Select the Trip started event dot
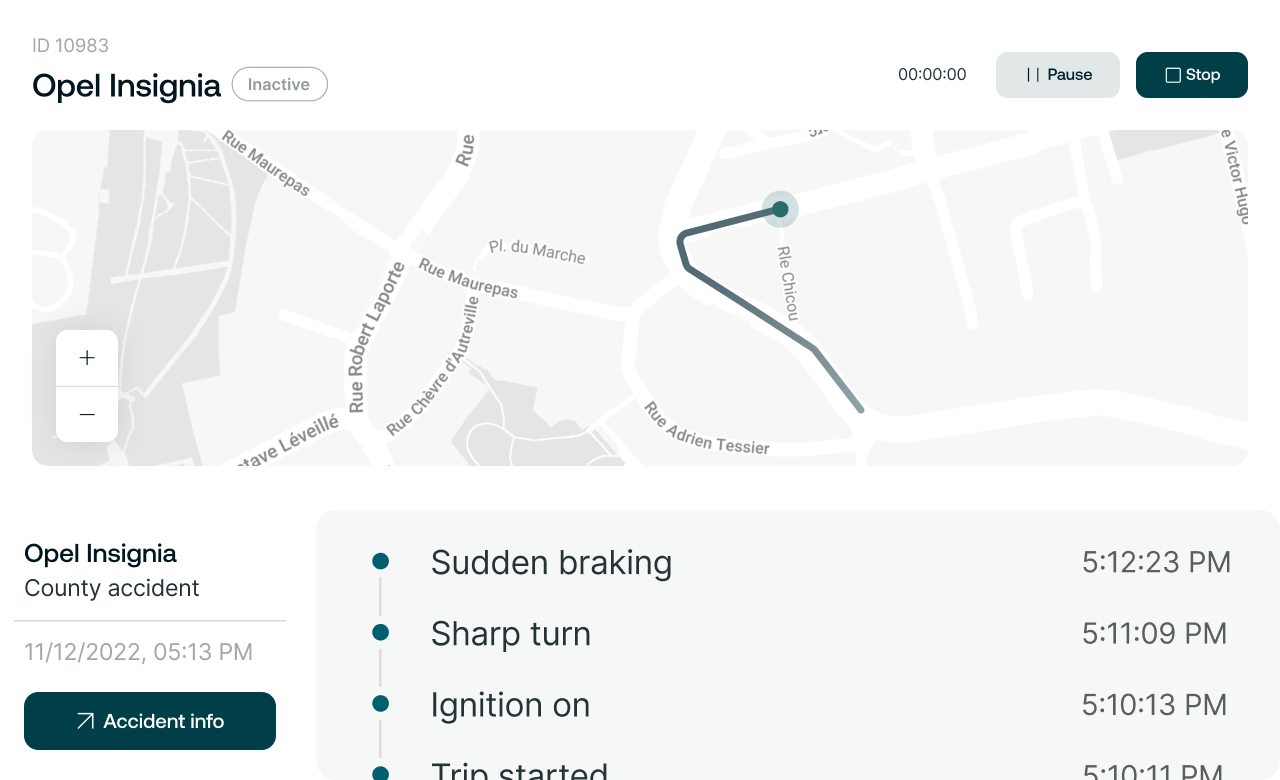 (380, 772)
